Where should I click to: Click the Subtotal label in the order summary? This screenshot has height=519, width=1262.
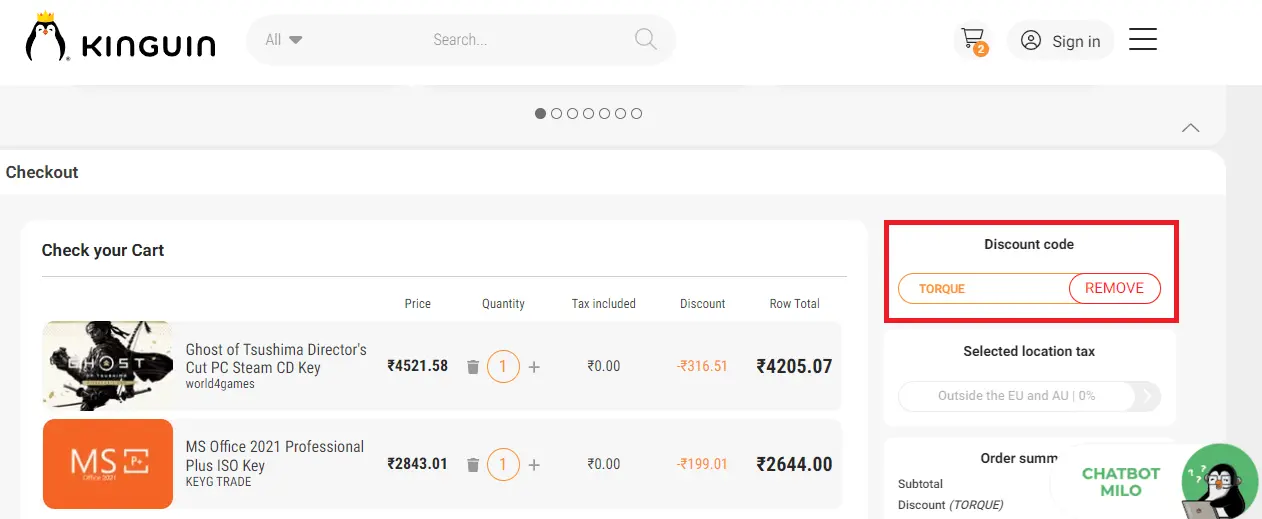coord(920,484)
